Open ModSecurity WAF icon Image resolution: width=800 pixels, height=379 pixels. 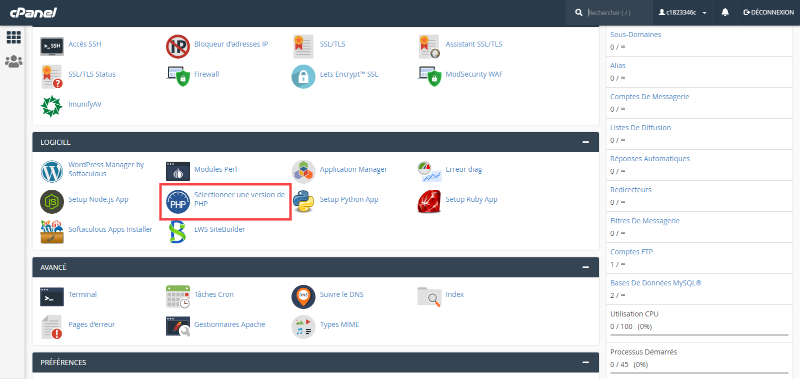click(429, 77)
